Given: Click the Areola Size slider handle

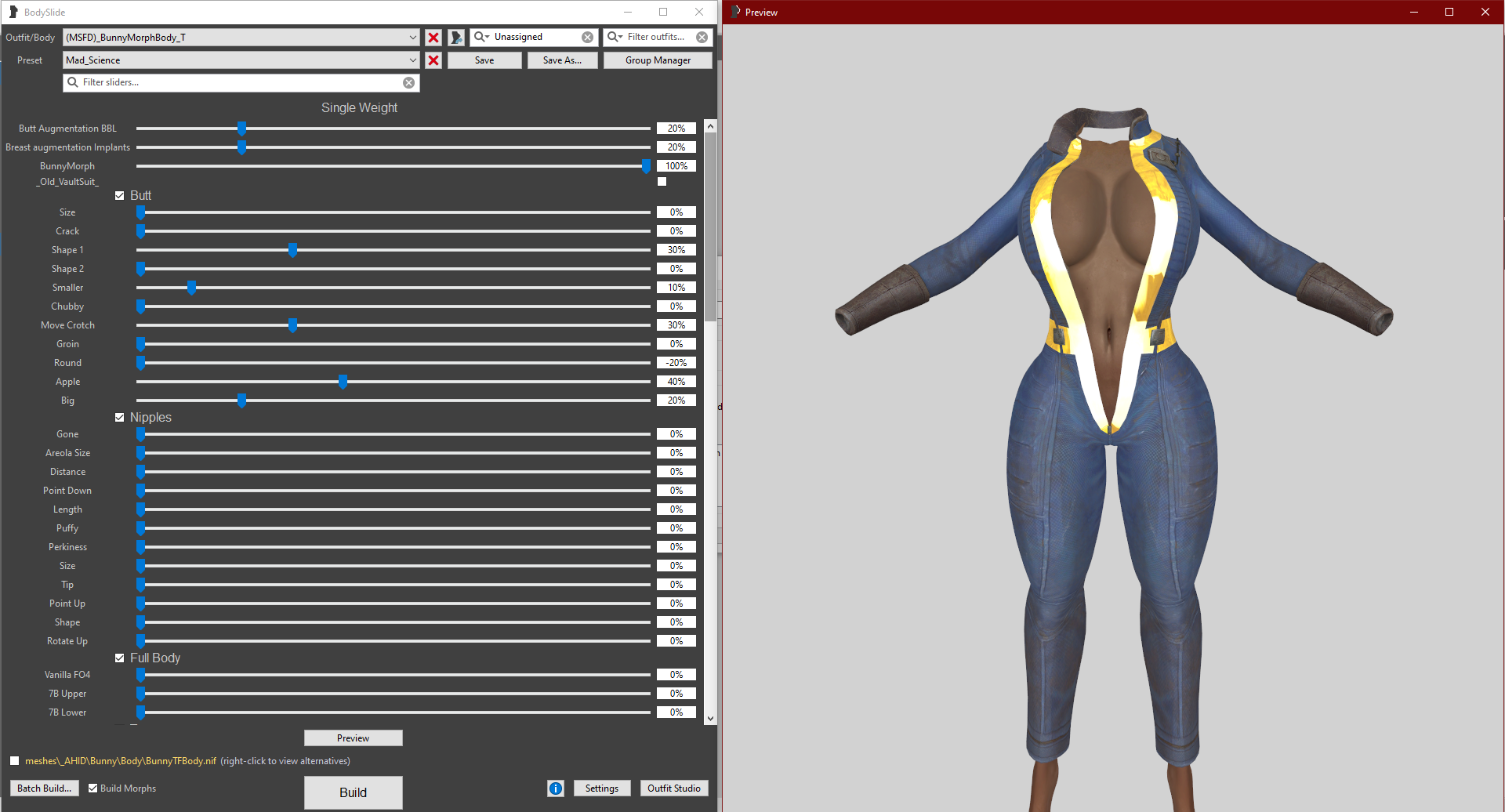Looking at the screenshot, I should [141, 453].
